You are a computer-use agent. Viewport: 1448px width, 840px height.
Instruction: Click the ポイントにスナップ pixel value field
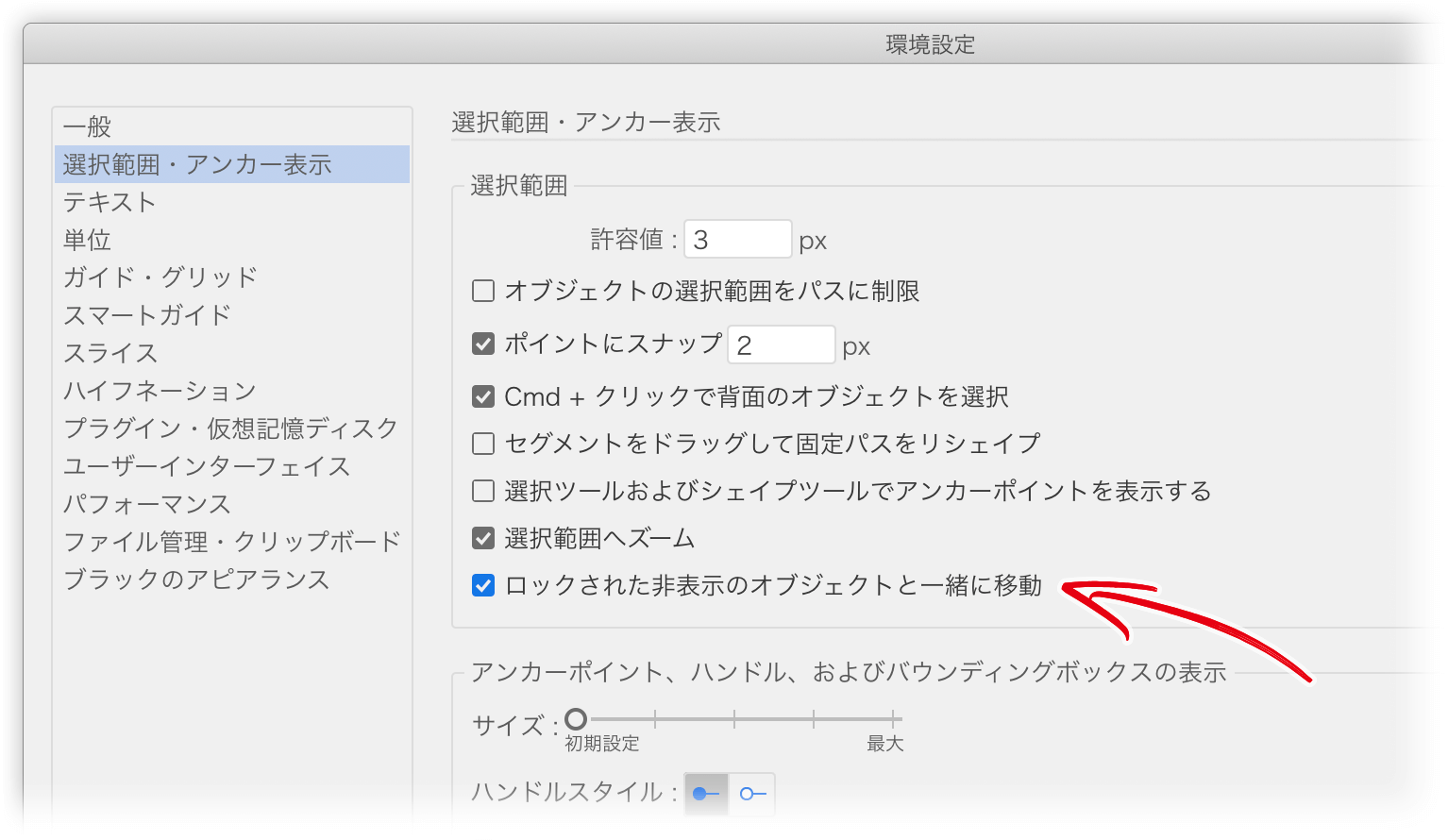pos(782,344)
